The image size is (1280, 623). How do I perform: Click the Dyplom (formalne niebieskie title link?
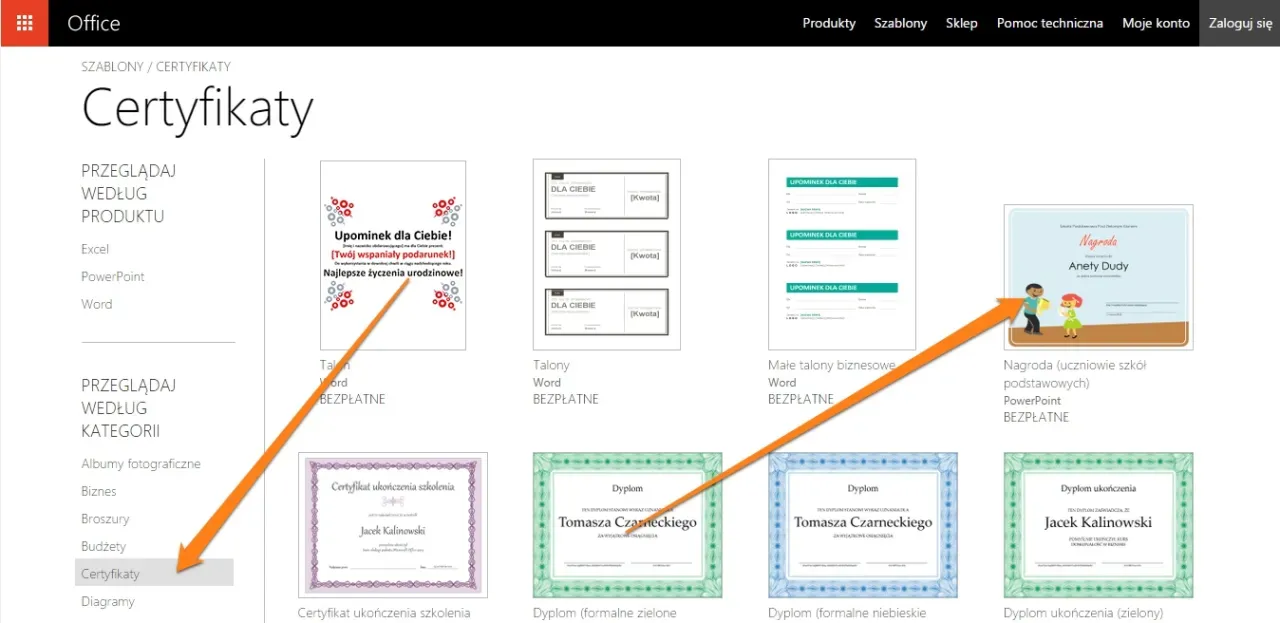(847, 613)
